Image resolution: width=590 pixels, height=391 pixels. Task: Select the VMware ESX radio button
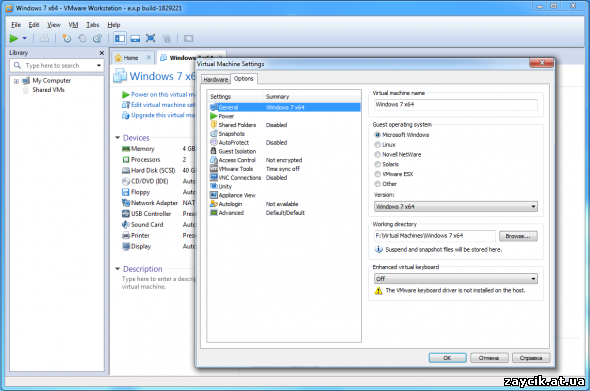377,174
